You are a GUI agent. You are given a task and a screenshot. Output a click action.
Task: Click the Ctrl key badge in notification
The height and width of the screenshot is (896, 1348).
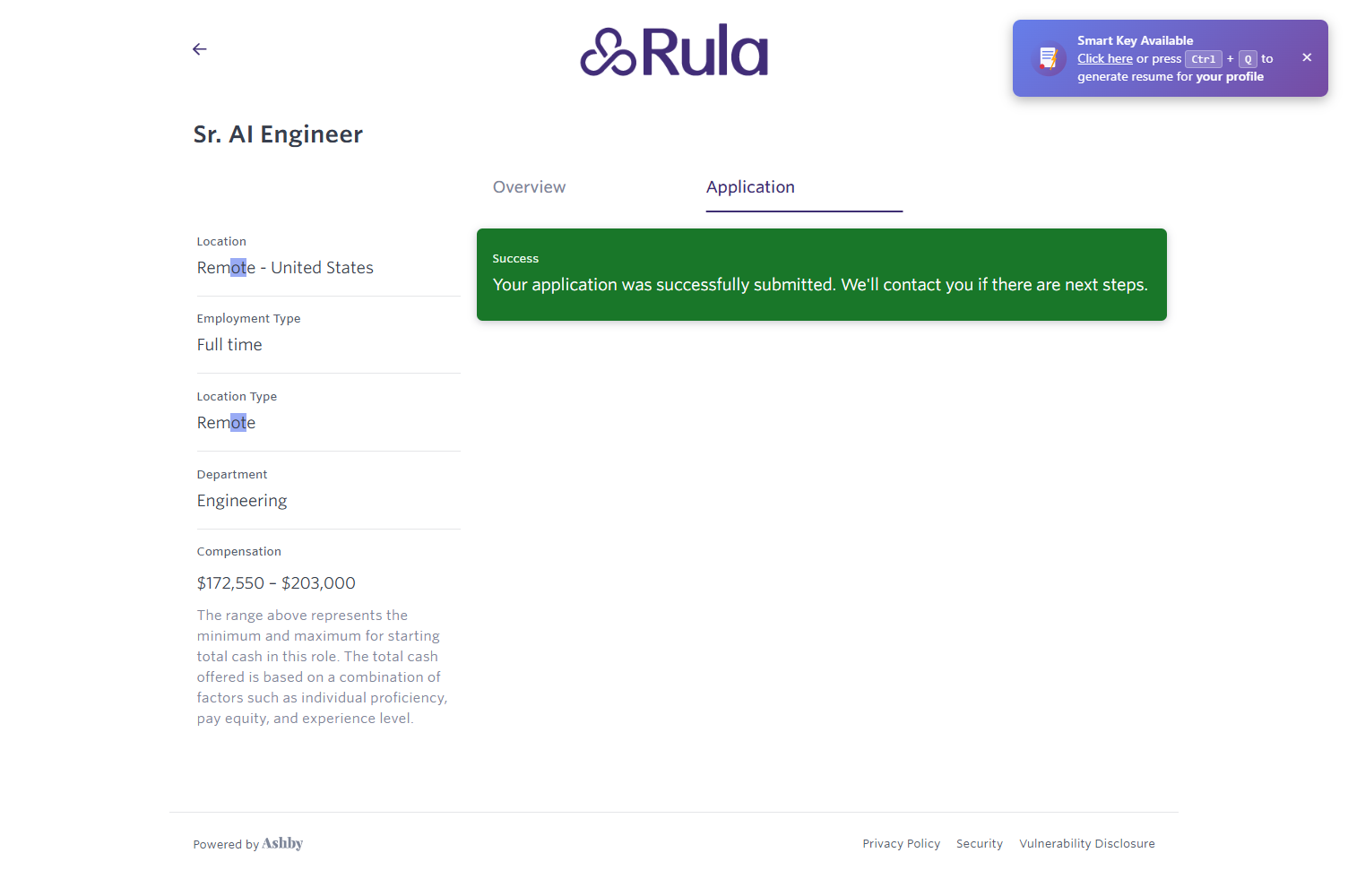tap(1203, 59)
